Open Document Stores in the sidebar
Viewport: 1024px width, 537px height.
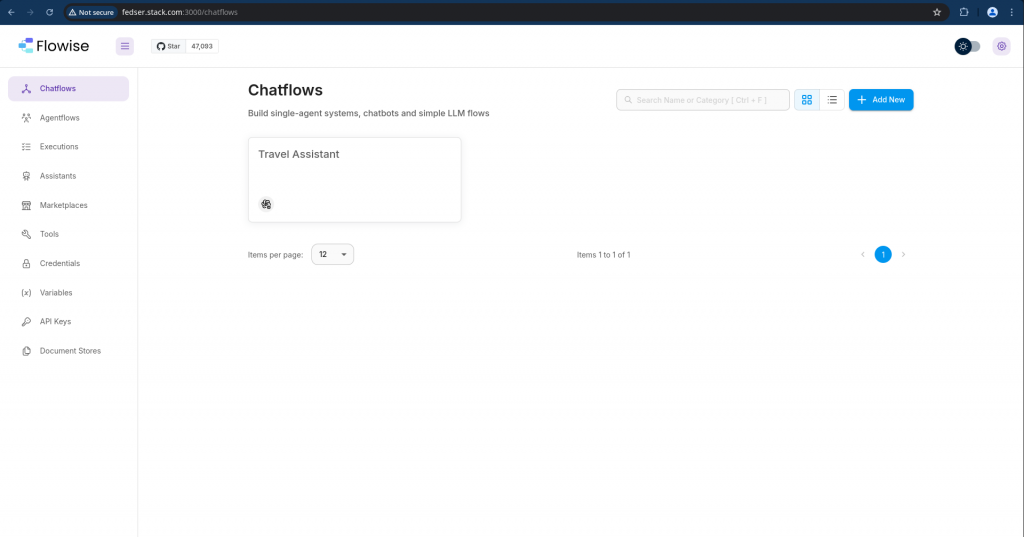pos(68,351)
